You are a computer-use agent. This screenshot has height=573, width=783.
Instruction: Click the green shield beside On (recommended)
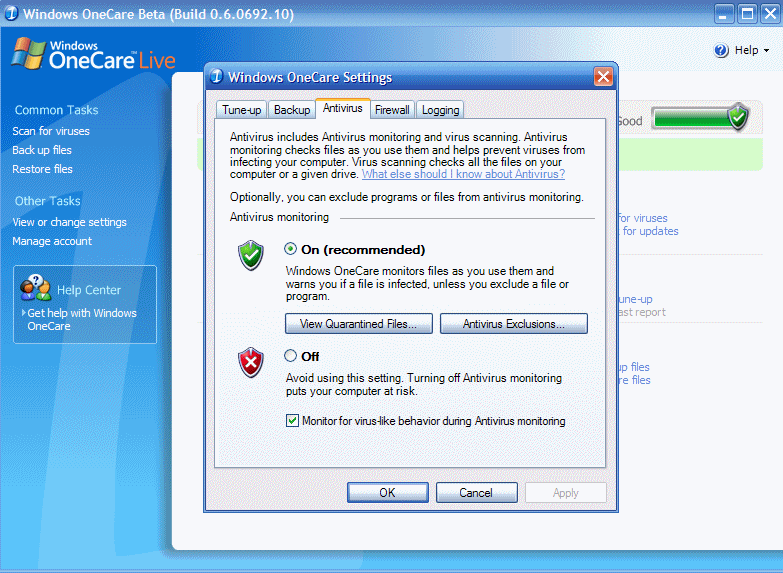click(x=251, y=255)
